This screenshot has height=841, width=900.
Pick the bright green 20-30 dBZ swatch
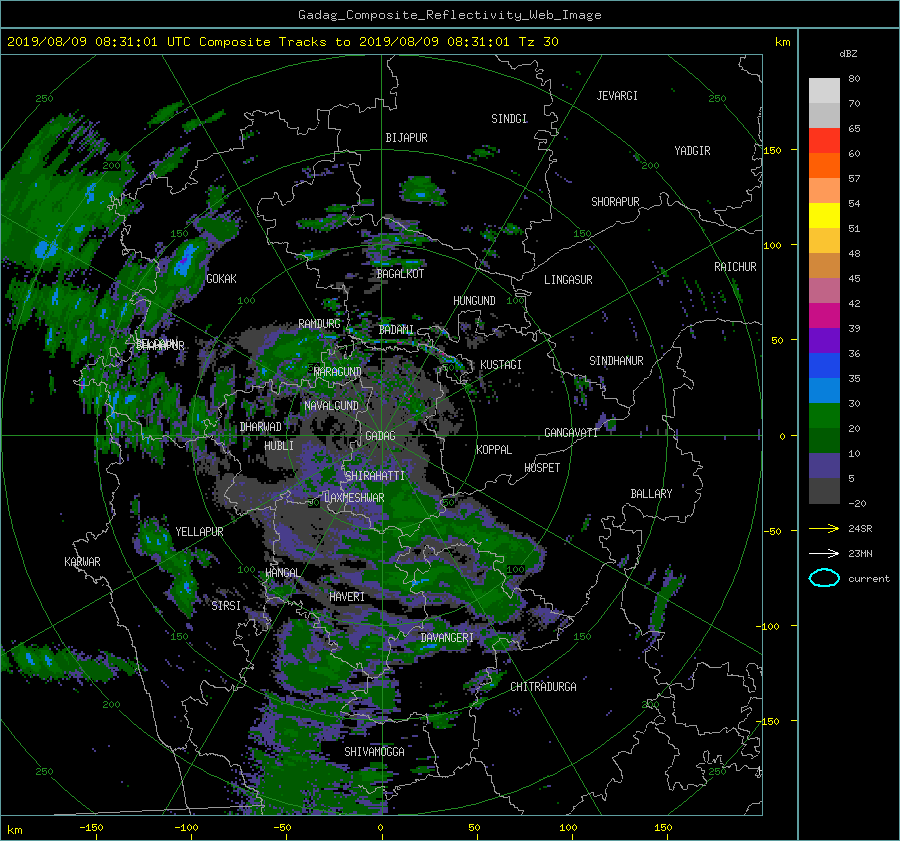coord(824,415)
